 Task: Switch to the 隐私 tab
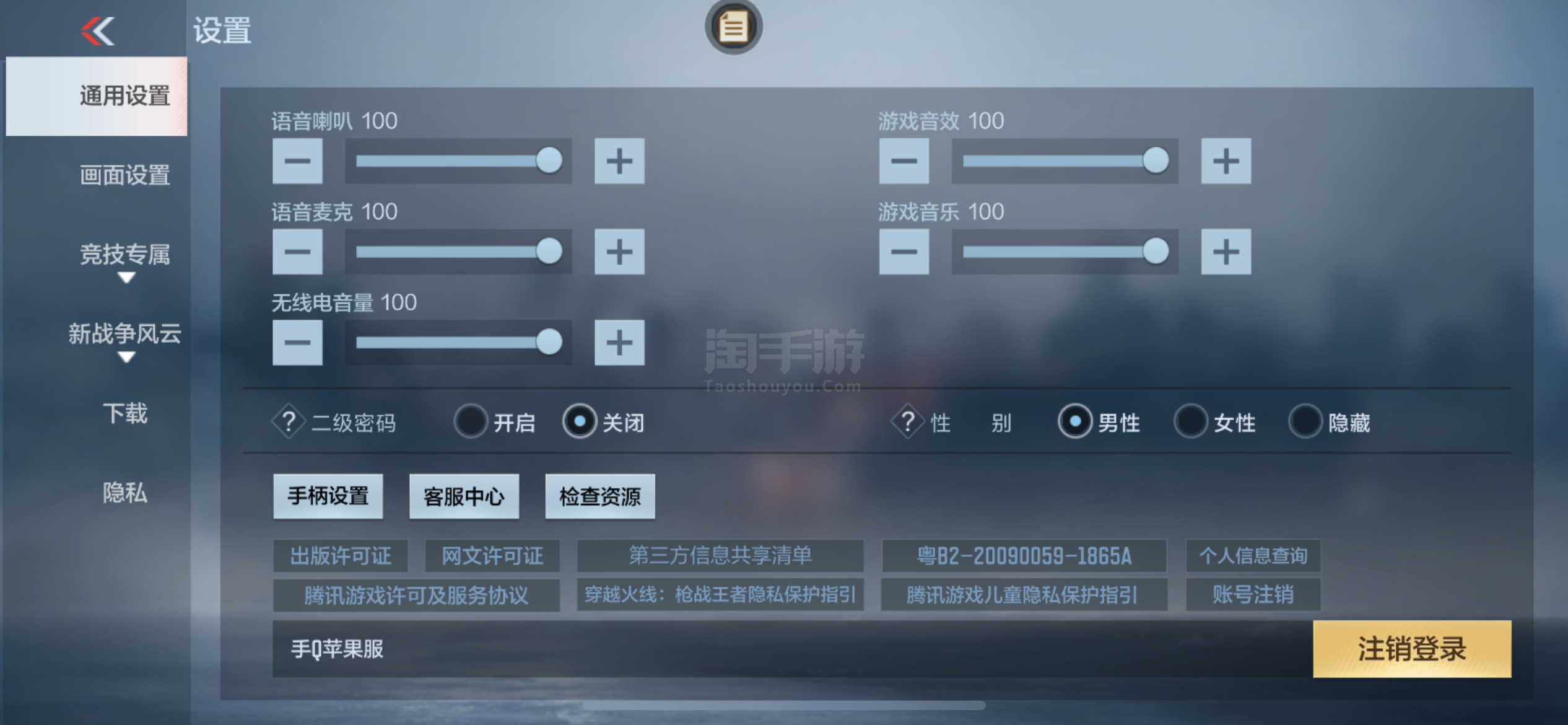coord(125,493)
